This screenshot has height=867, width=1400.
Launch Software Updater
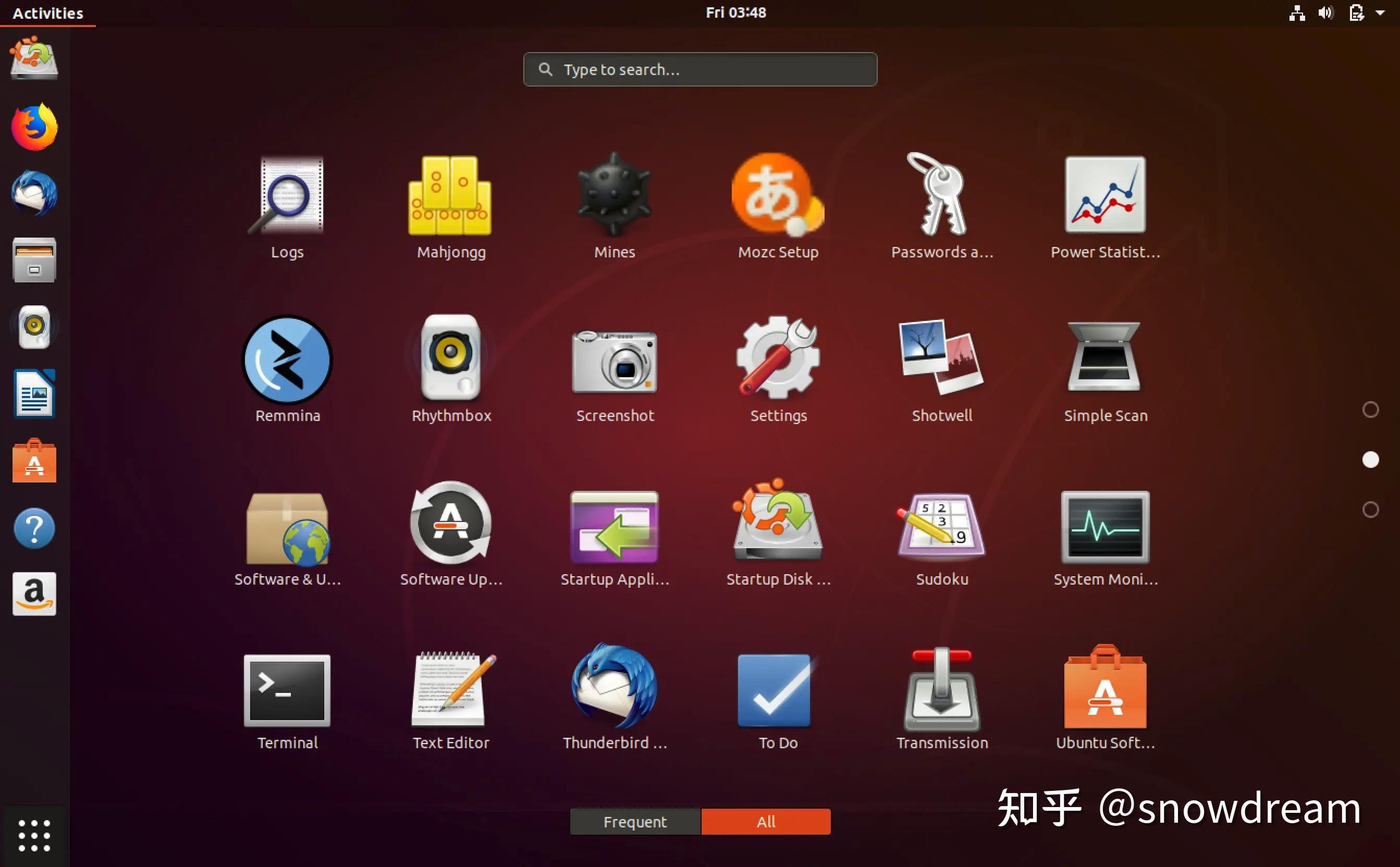point(451,533)
